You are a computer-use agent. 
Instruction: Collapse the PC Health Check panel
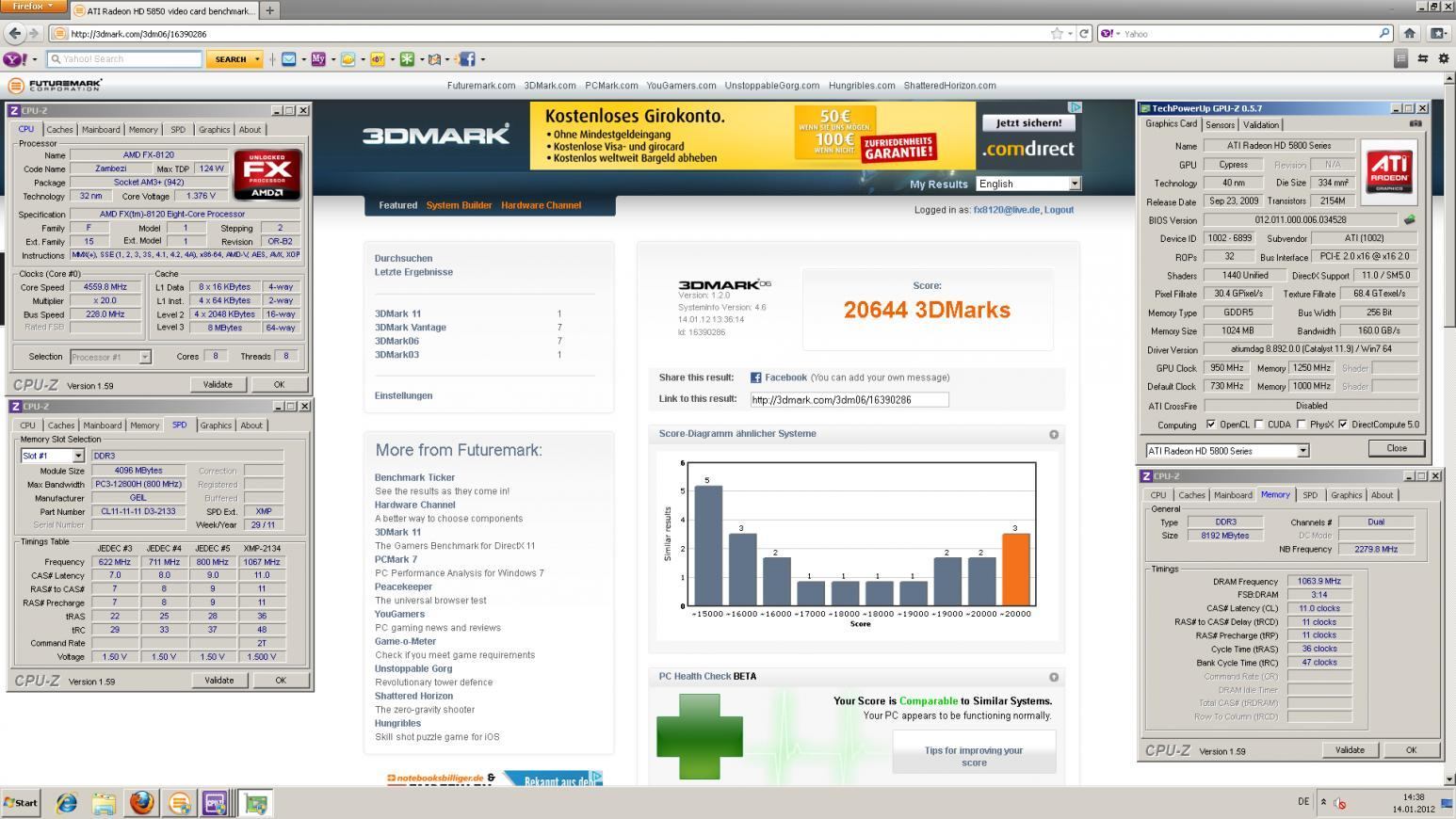click(x=1054, y=677)
